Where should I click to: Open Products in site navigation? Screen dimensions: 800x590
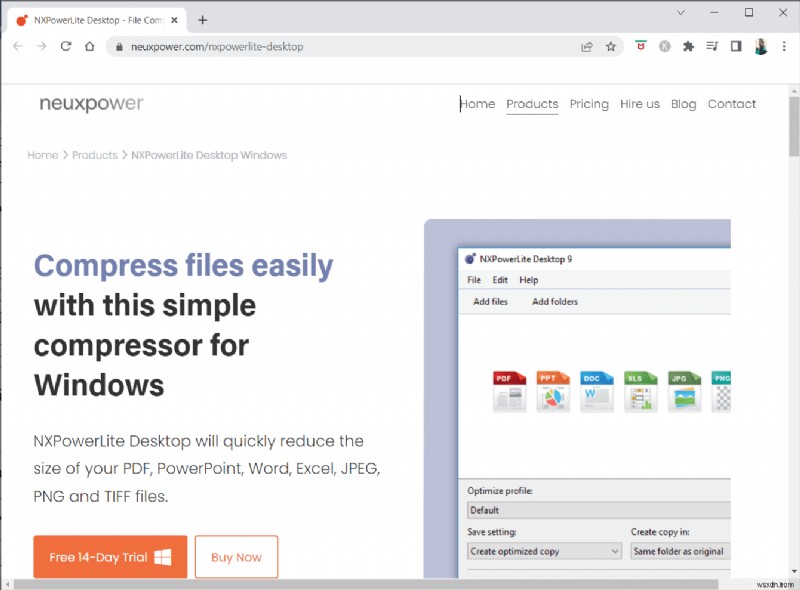click(532, 104)
